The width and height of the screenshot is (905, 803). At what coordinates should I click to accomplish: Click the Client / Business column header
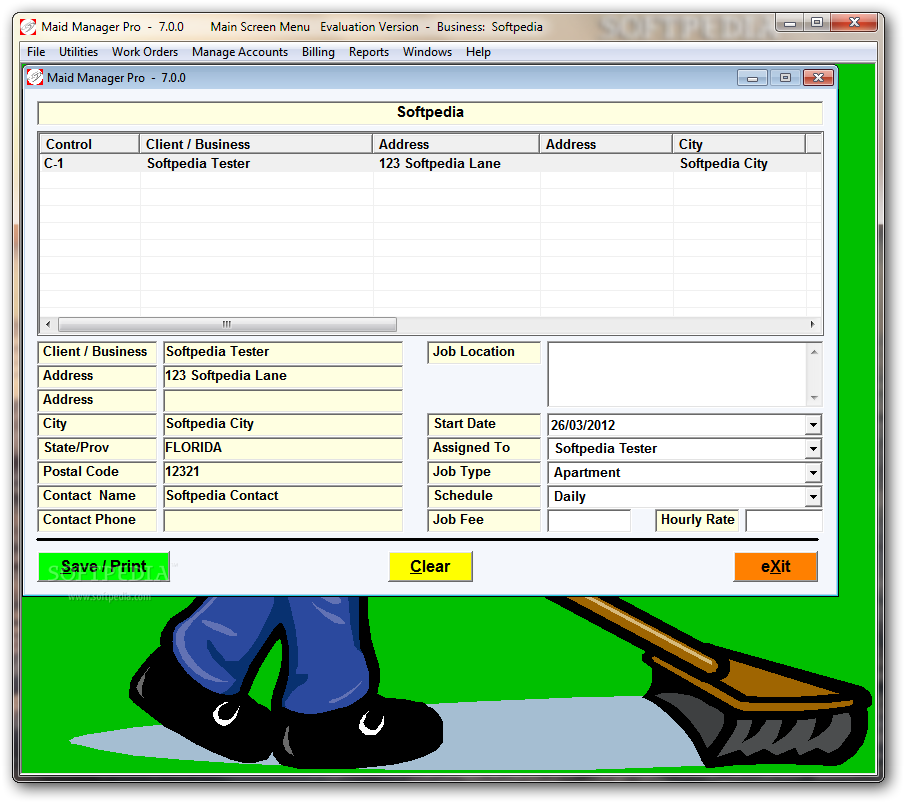(256, 144)
